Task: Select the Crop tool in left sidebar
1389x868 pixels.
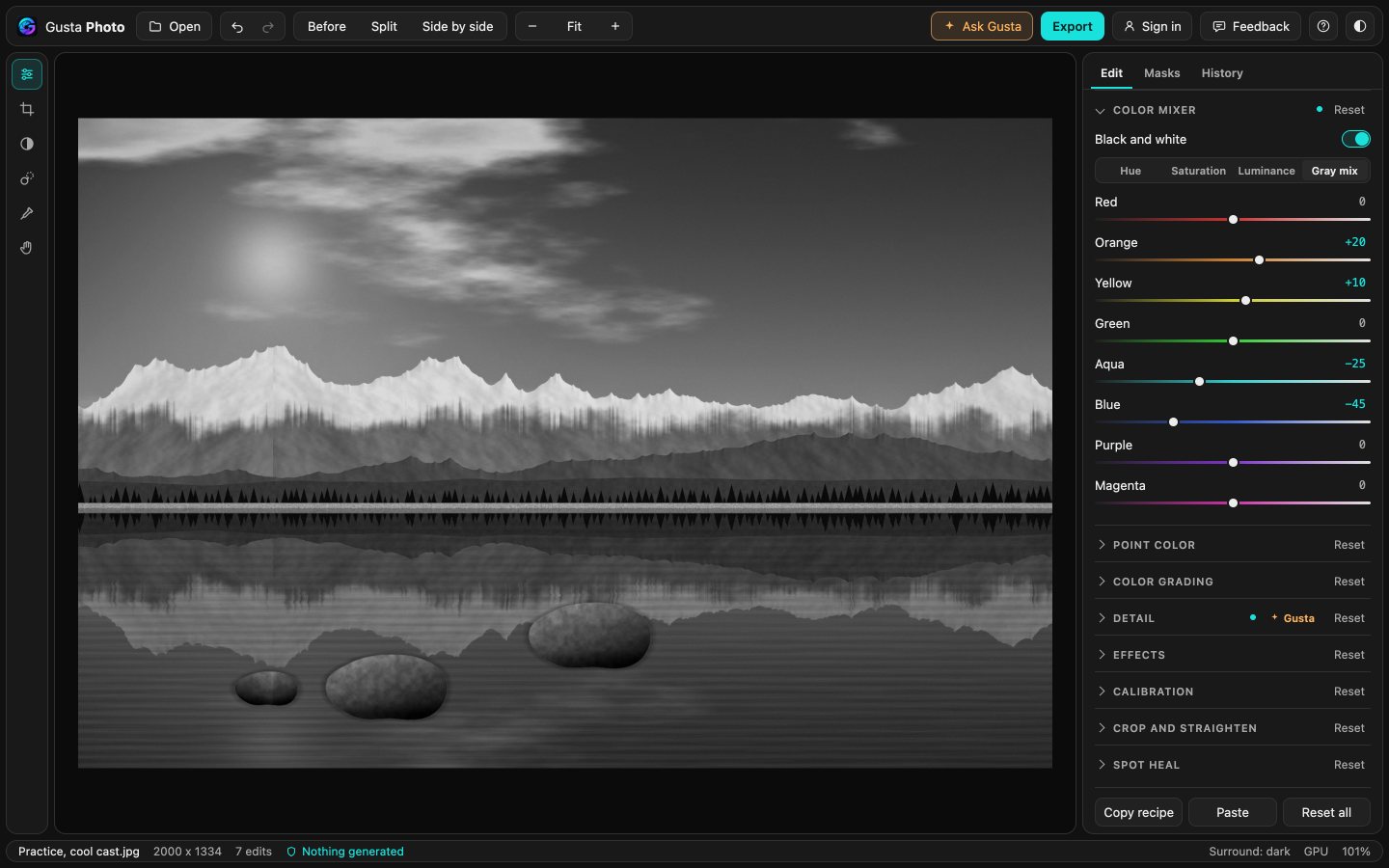Action: [x=27, y=109]
